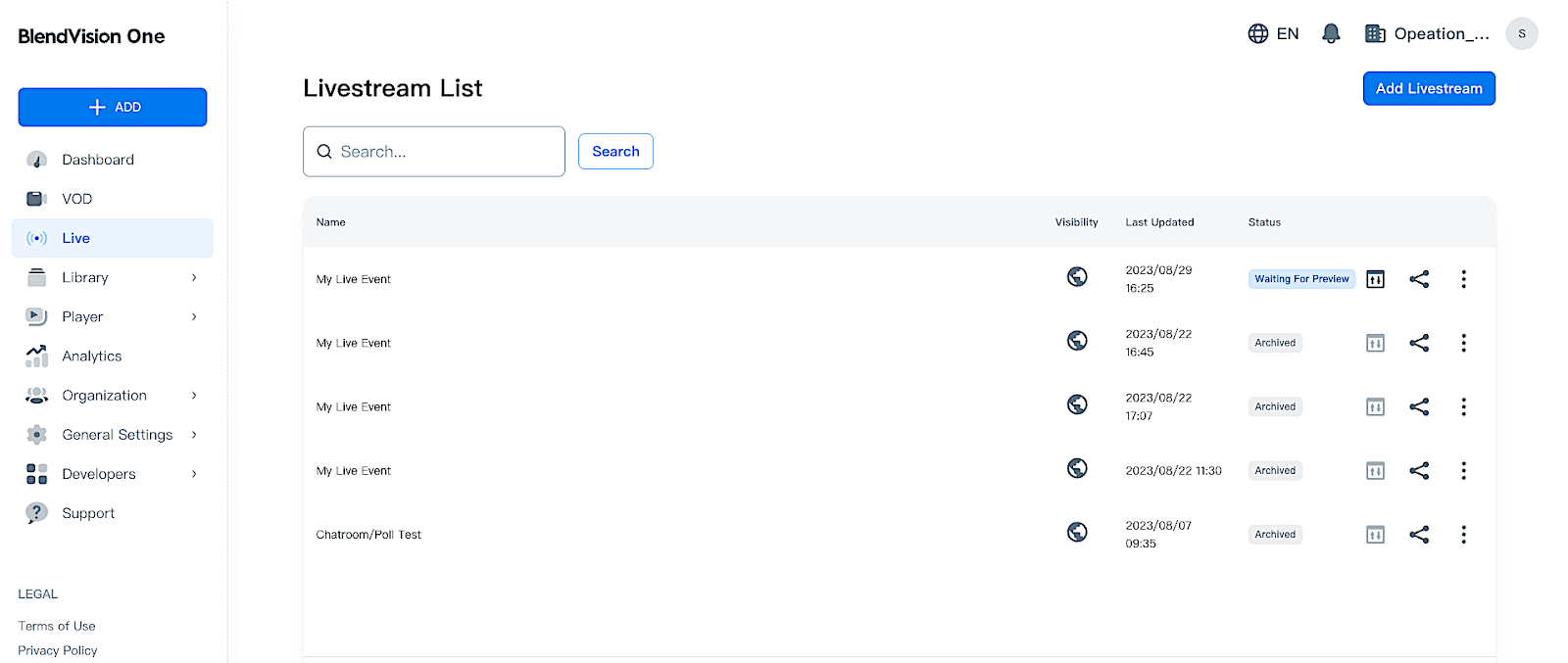The height and width of the screenshot is (663, 1568).
Task: Open the organization selector Opeation_...
Action: tap(1428, 33)
